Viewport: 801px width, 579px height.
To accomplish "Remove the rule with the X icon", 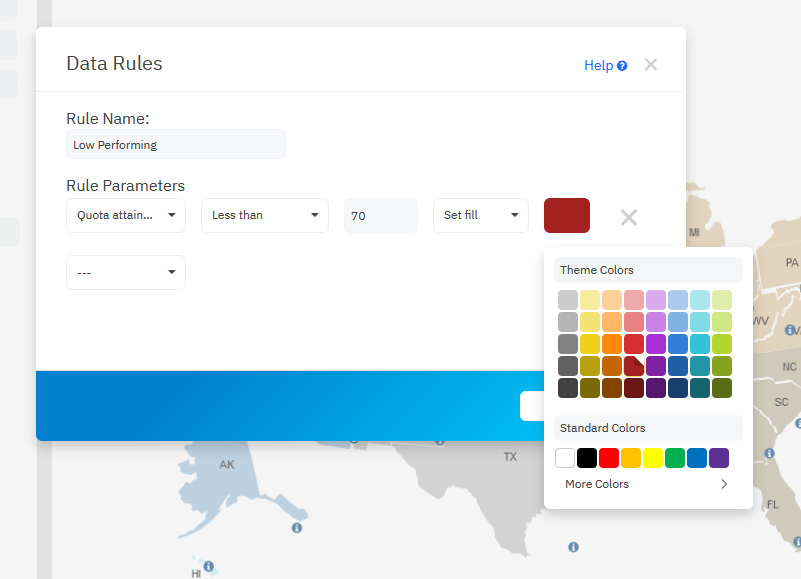I will click(x=628, y=217).
